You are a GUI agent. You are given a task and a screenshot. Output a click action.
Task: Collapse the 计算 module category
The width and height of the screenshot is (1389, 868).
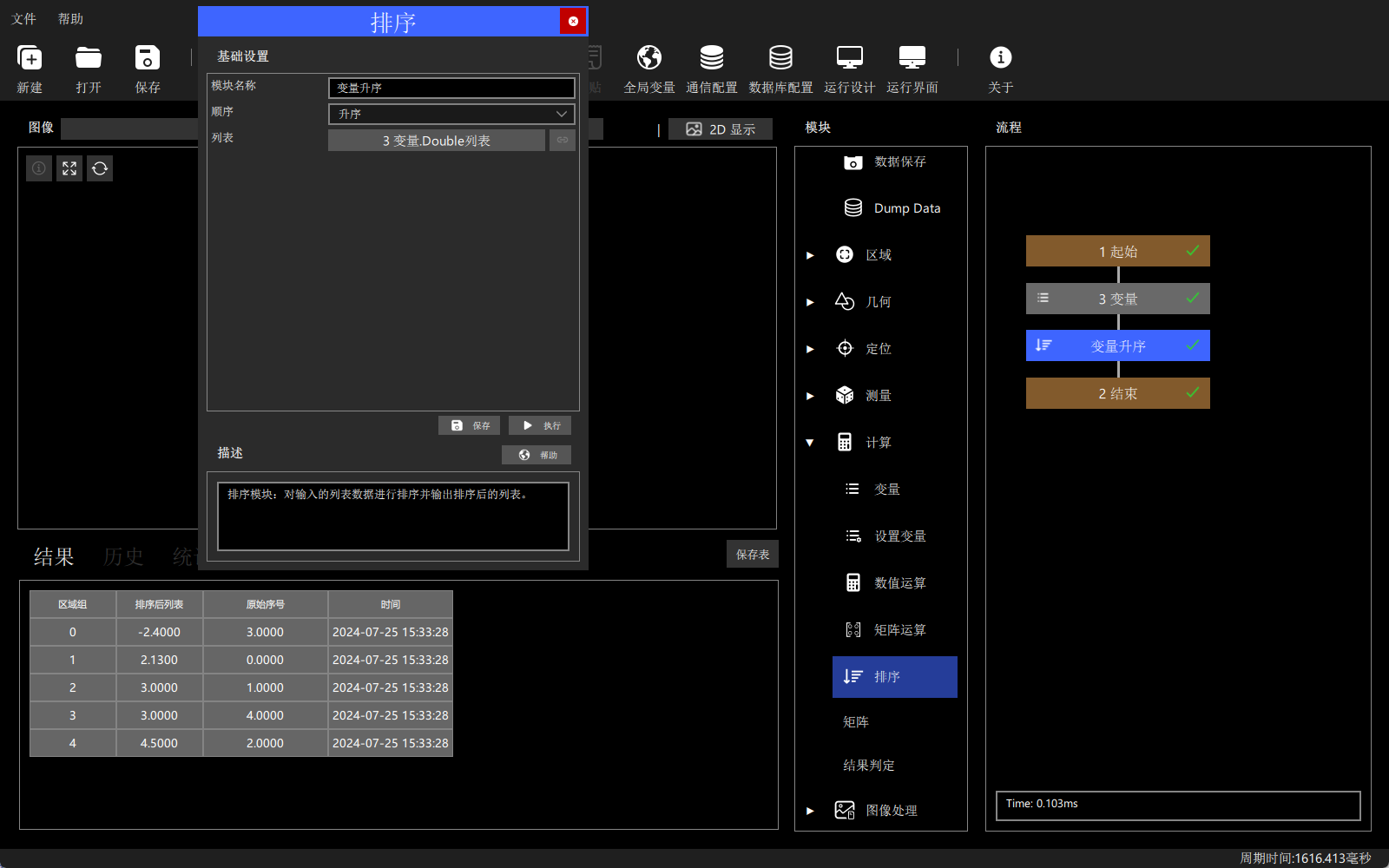(x=810, y=443)
